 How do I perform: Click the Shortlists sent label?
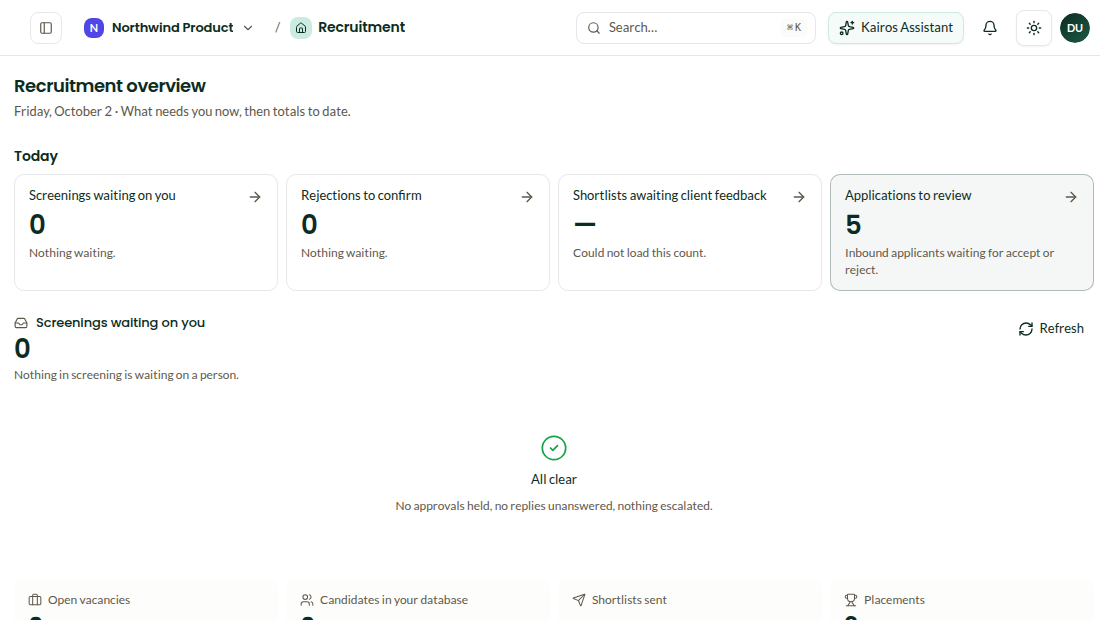point(629,600)
